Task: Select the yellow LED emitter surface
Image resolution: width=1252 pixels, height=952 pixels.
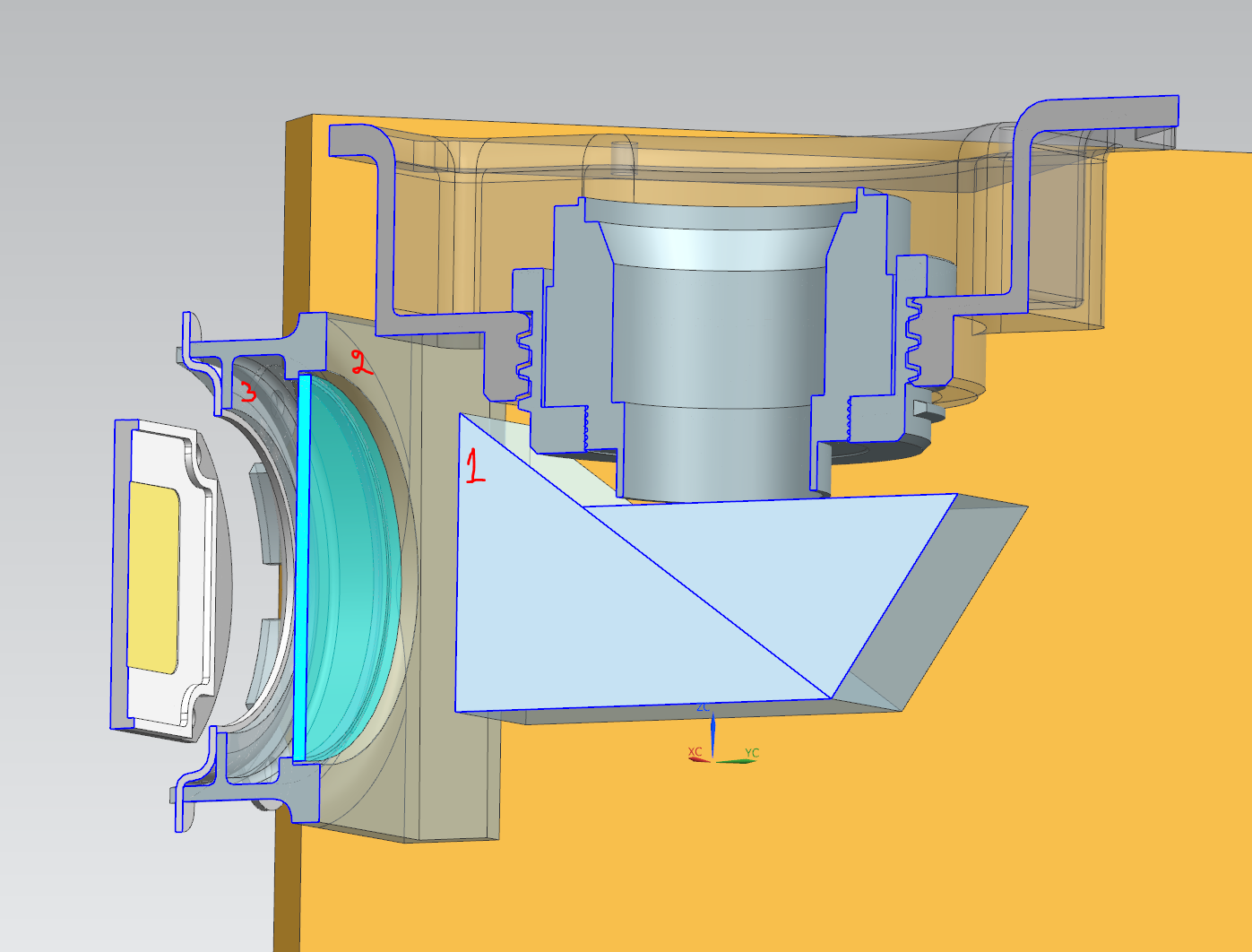Action: tap(154, 578)
